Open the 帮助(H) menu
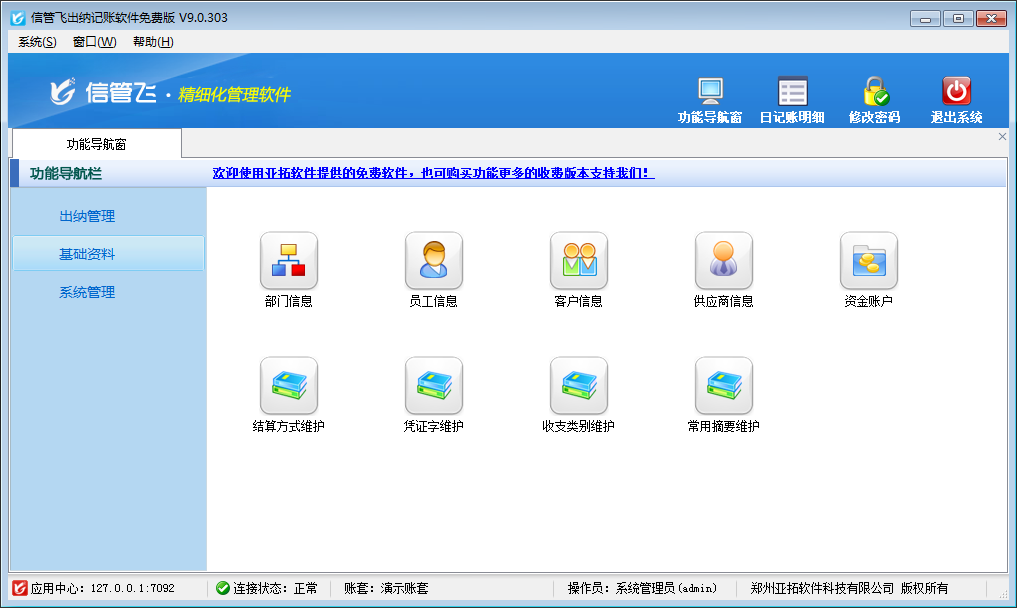The image size is (1017, 608). pyautogui.click(x=153, y=42)
